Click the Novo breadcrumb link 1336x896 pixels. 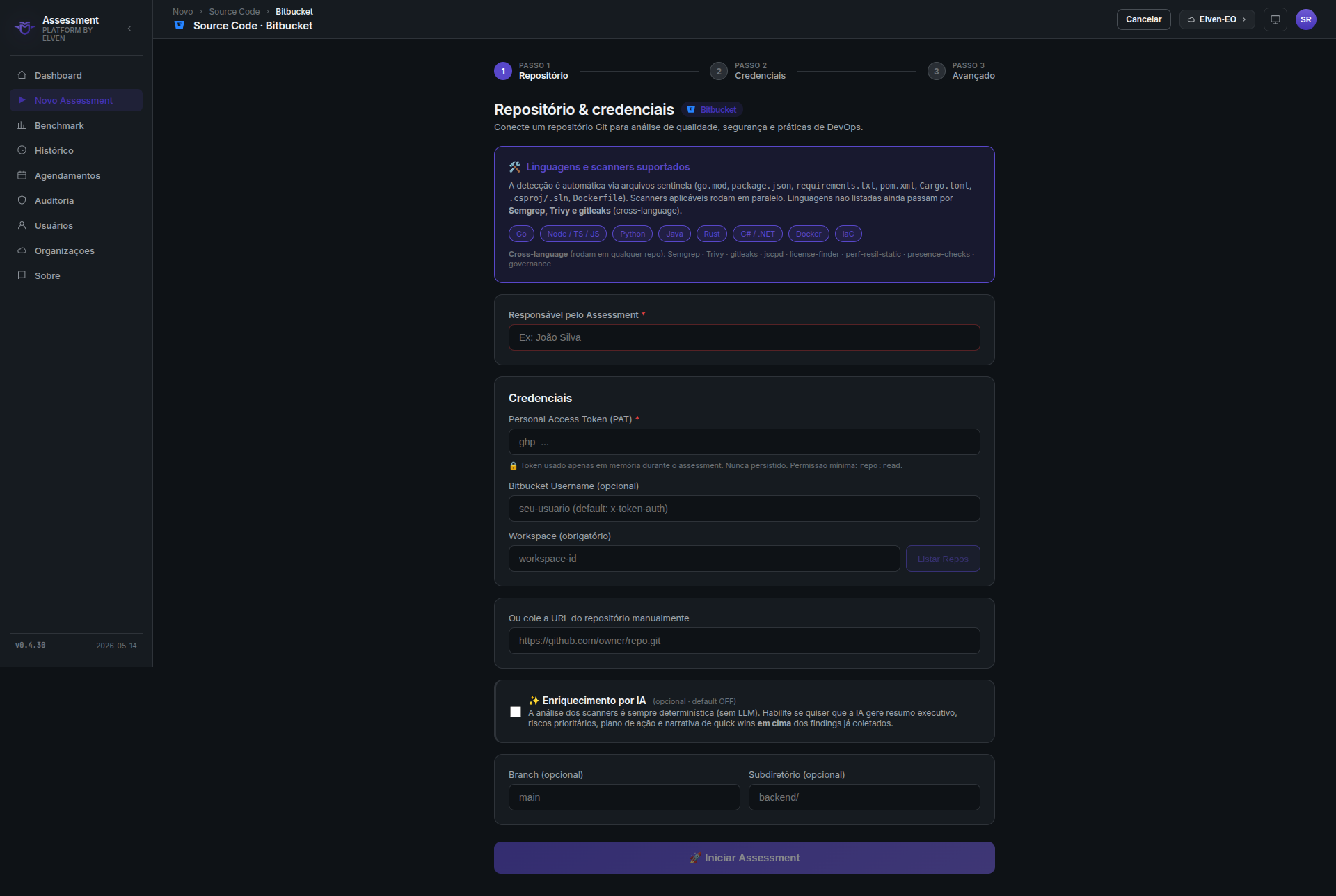pyautogui.click(x=182, y=12)
